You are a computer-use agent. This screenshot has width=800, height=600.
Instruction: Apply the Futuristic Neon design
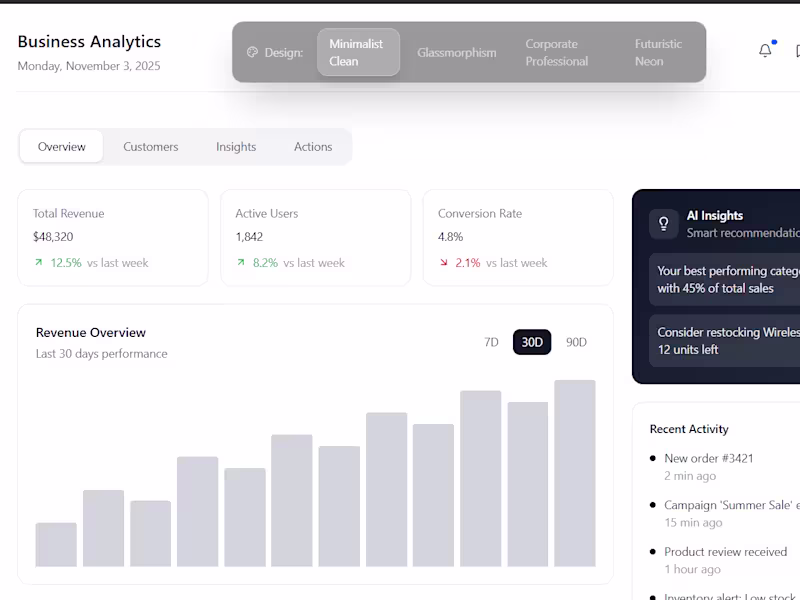(658, 53)
